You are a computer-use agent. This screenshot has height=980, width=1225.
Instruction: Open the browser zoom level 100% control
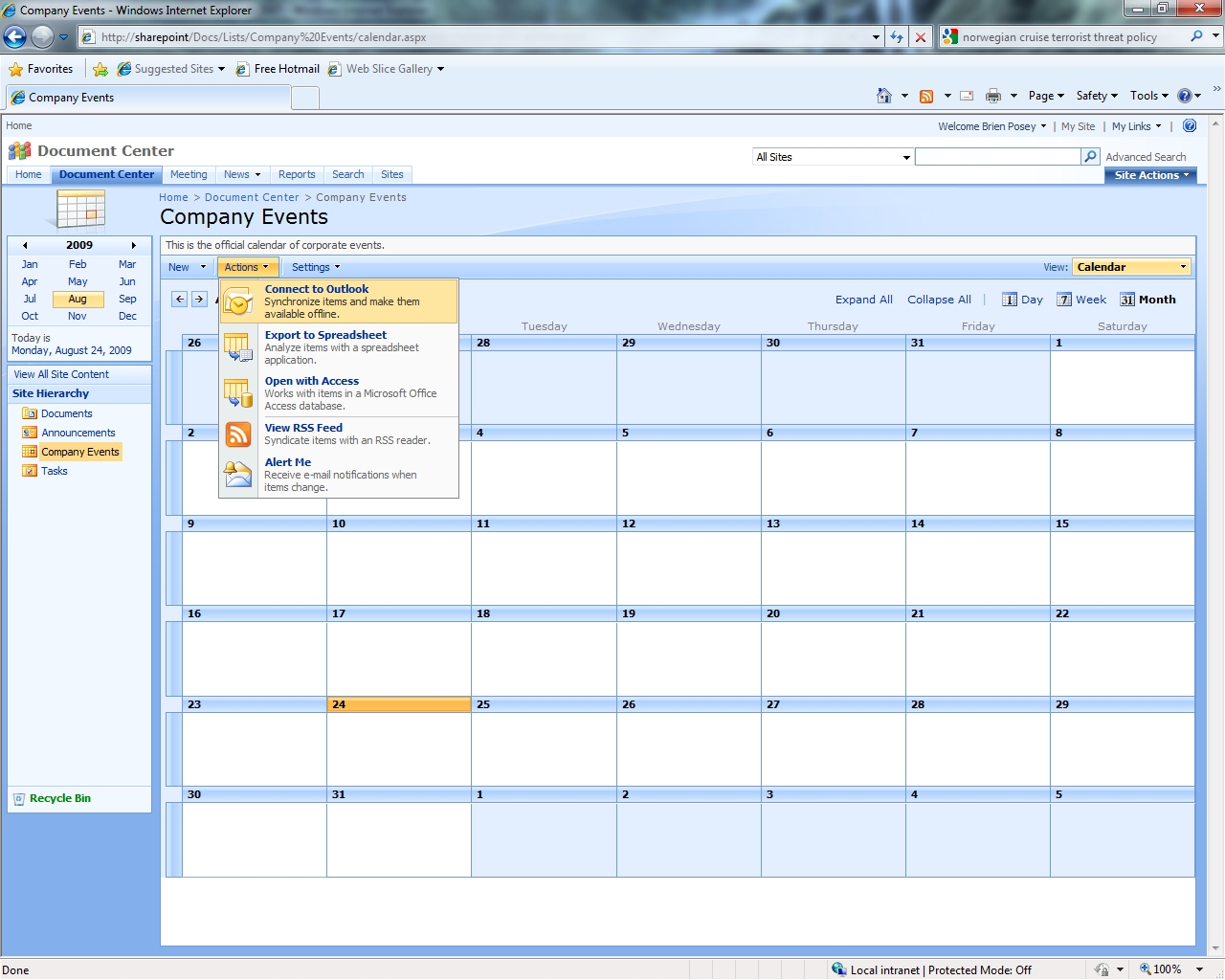pos(1169,969)
